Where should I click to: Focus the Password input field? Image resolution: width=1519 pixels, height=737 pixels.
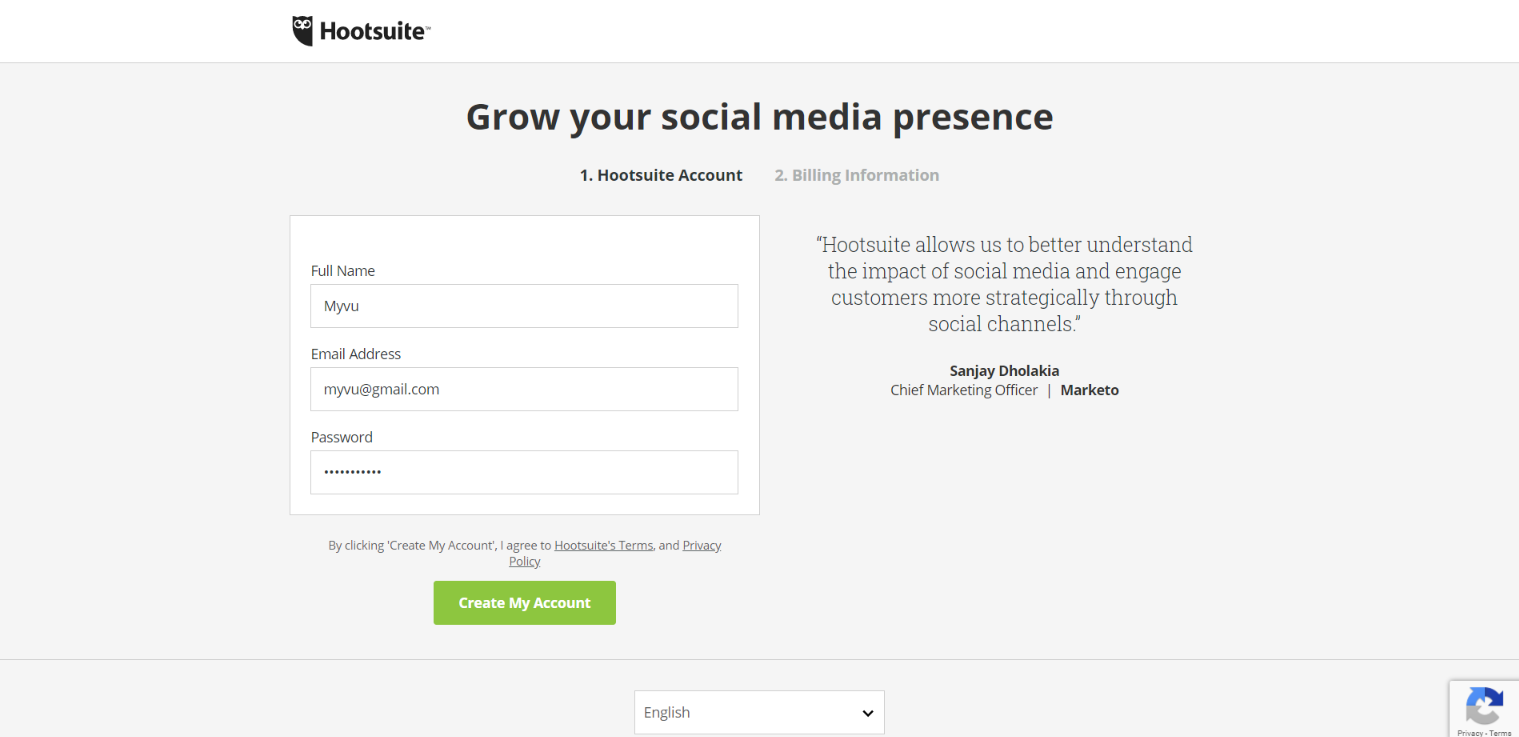(x=524, y=472)
